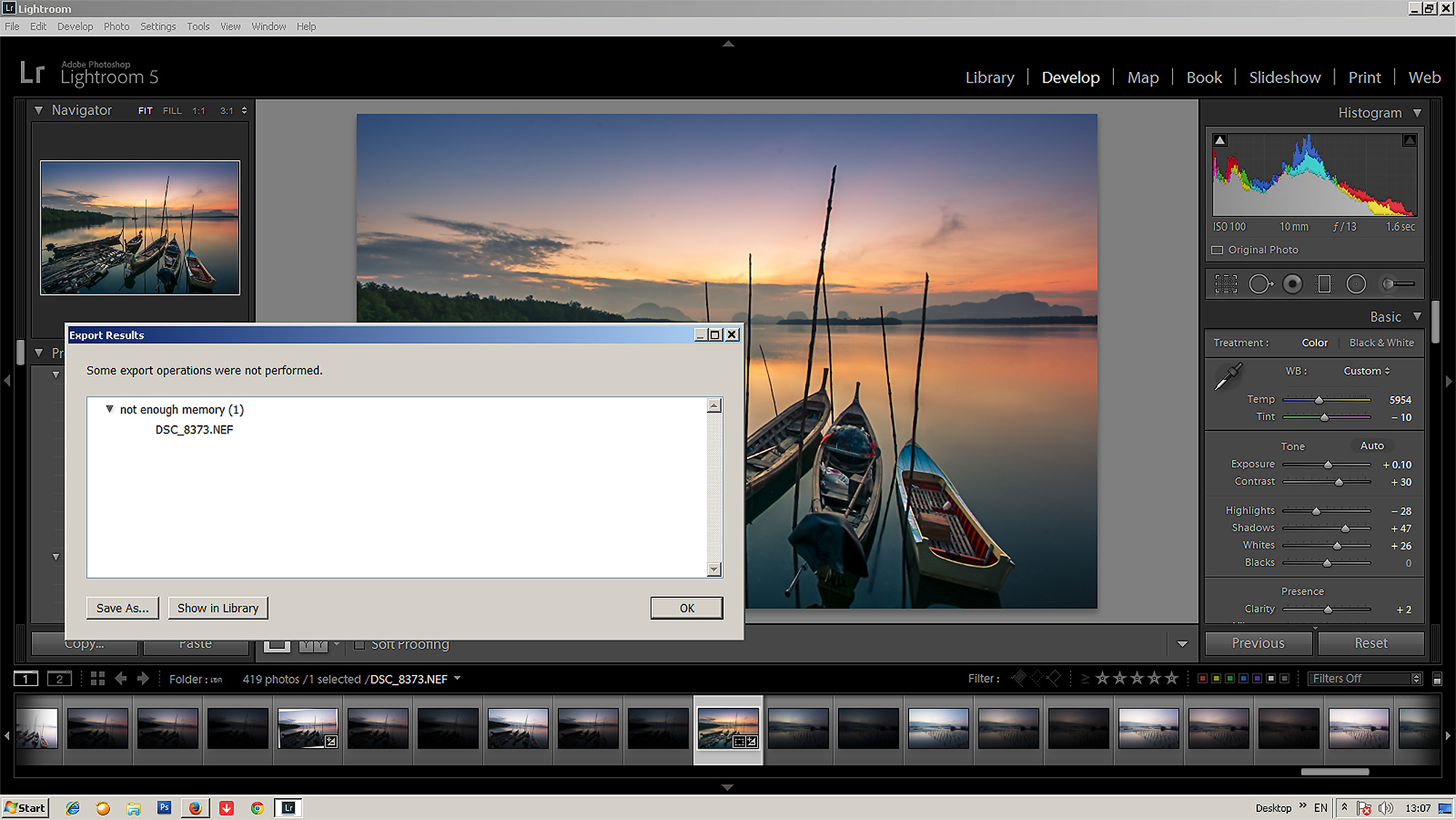The width and height of the screenshot is (1456, 820).
Task: Click OK in Export Results dialog
Action: pyautogui.click(x=687, y=608)
